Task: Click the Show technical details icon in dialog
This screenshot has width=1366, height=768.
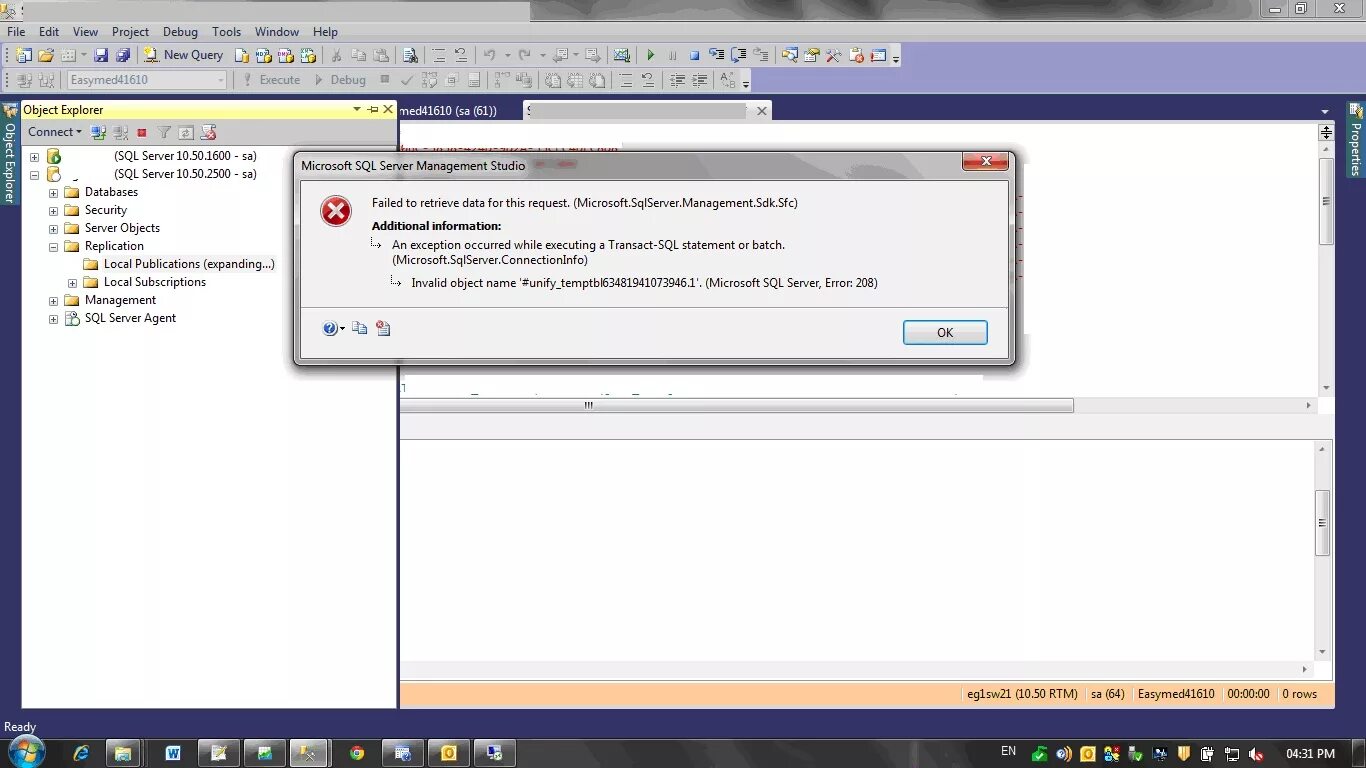Action: point(383,328)
